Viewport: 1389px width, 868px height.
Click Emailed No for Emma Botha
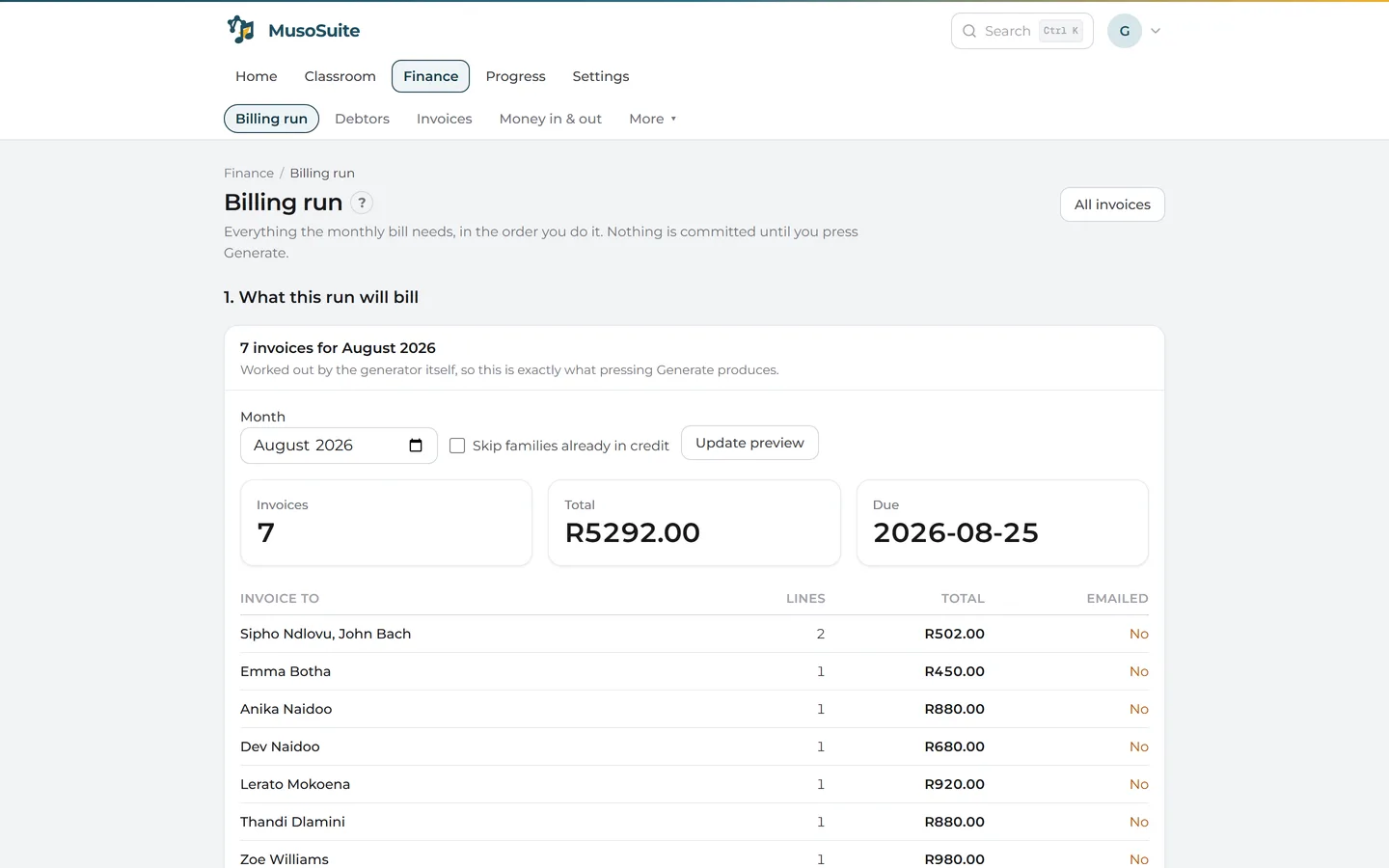(1139, 671)
